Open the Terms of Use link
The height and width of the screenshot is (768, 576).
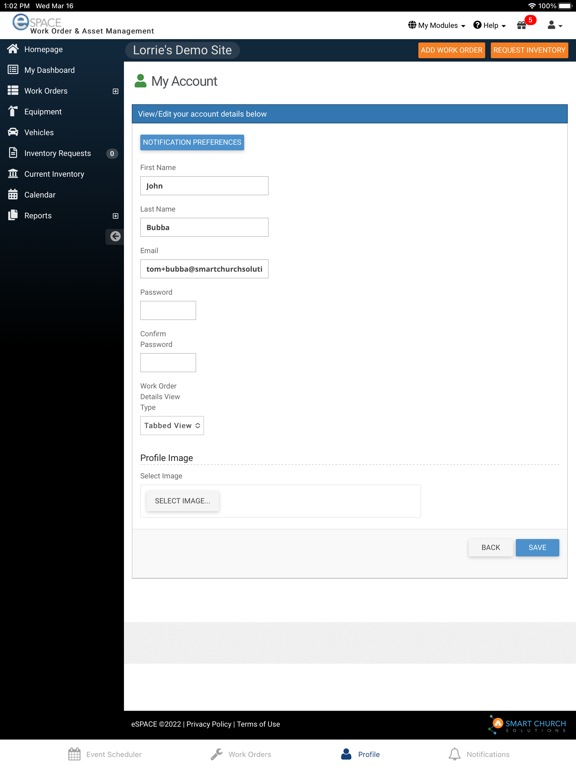[259, 724]
